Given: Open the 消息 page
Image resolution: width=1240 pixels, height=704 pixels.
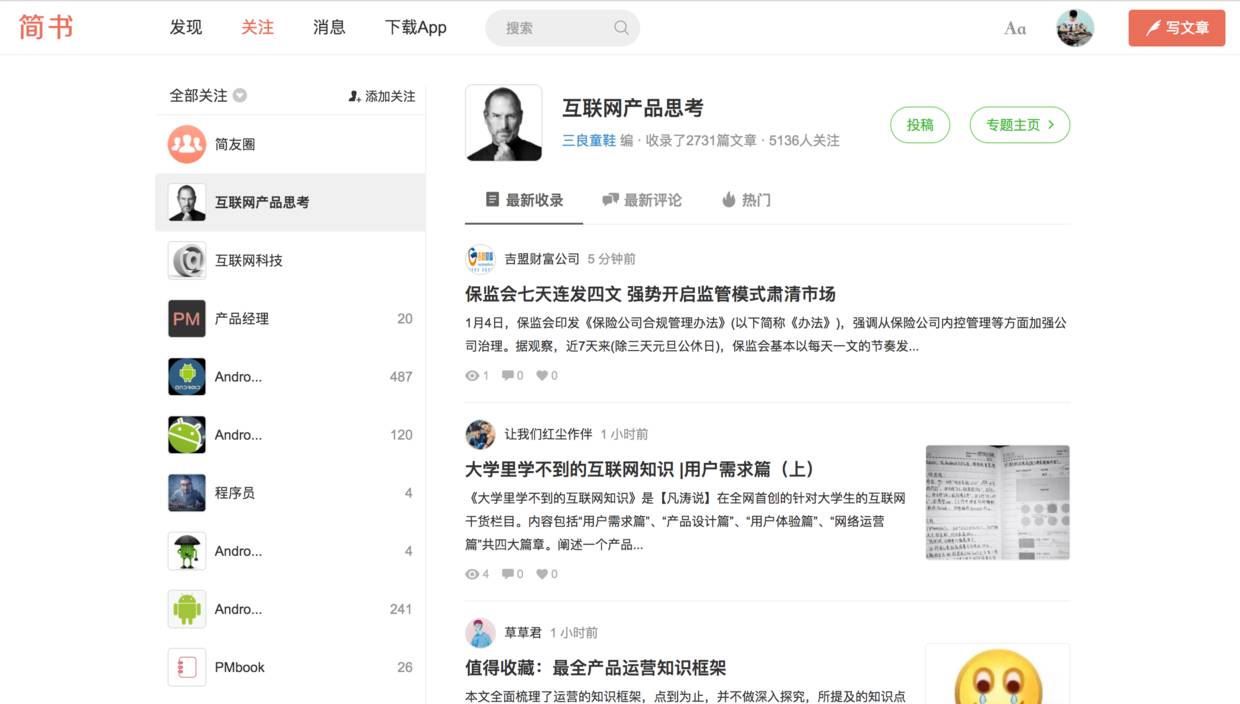Looking at the screenshot, I should tap(329, 28).
